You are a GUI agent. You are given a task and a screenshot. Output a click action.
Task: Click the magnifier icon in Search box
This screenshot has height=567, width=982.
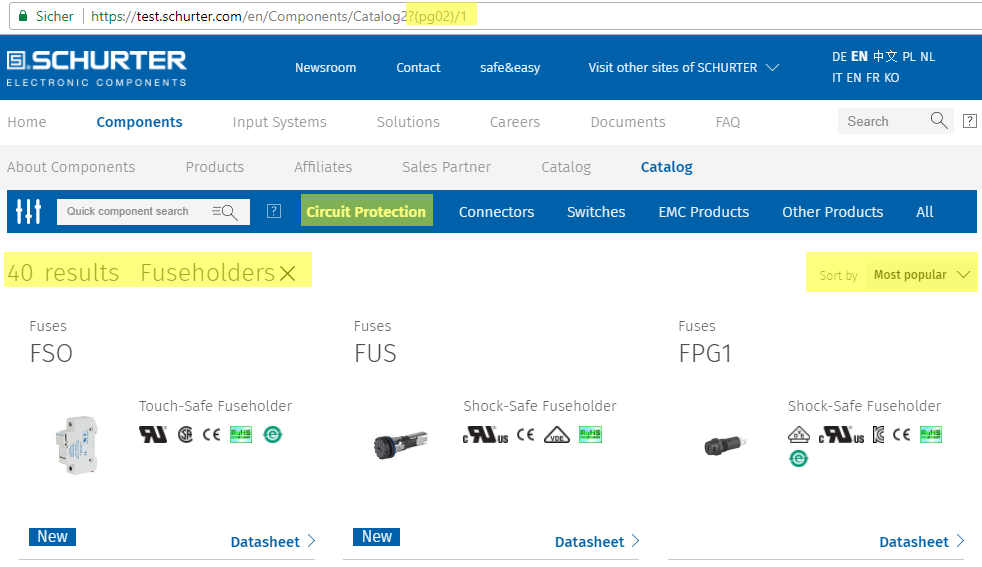click(x=938, y=120)
